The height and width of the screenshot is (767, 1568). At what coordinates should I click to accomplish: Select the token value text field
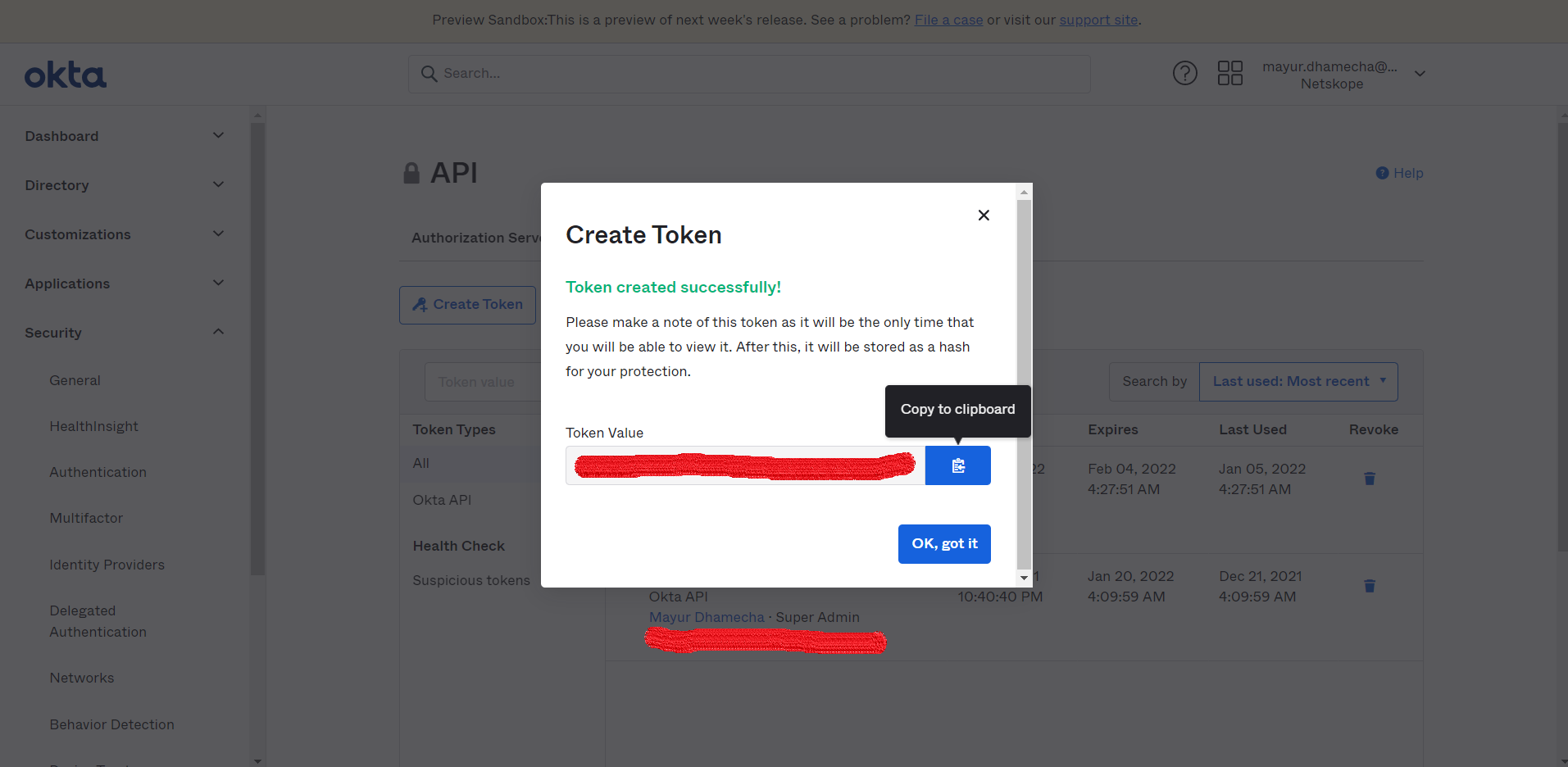click(x=745, y=465)
